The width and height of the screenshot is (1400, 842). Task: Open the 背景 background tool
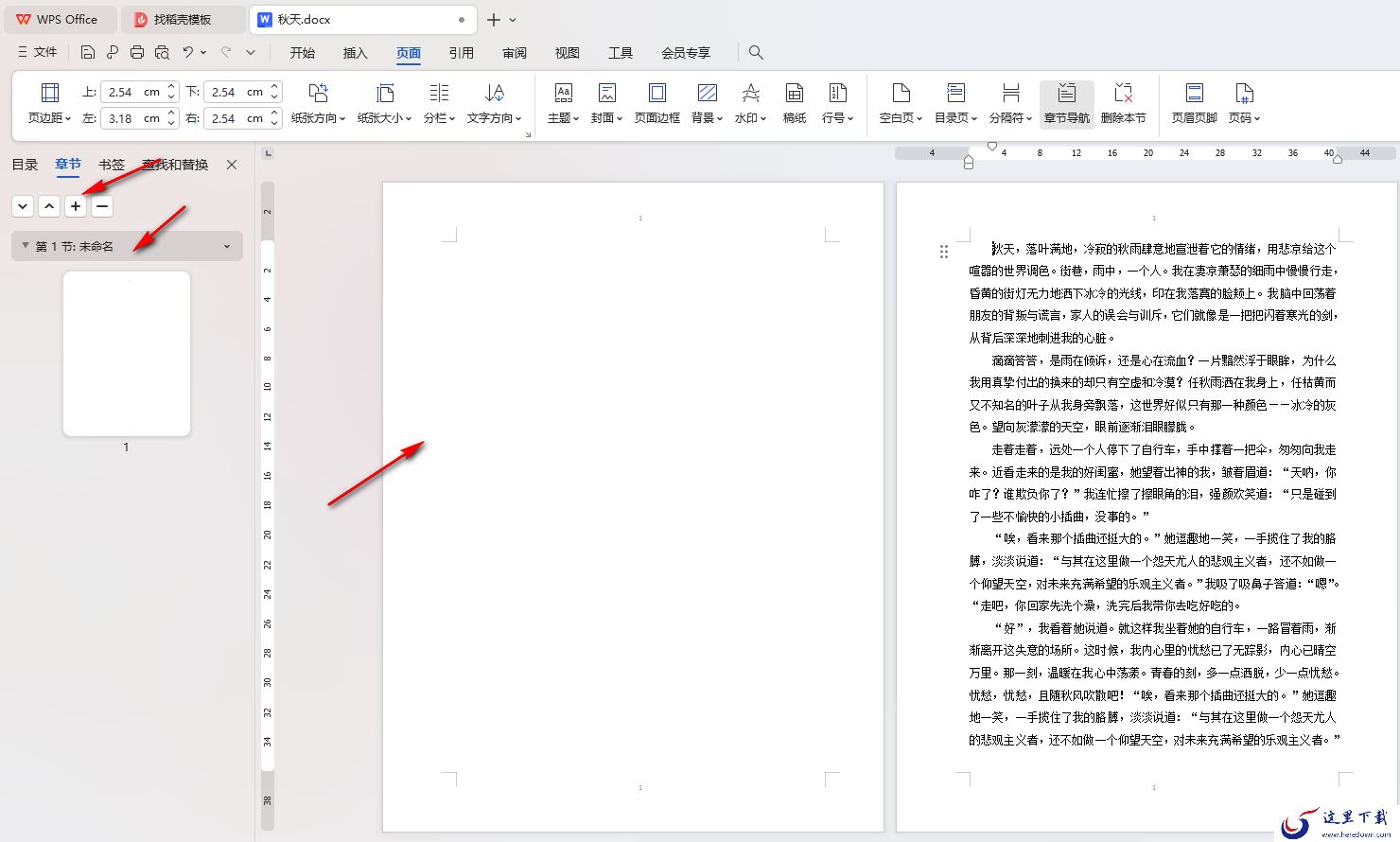click(707, 103)
